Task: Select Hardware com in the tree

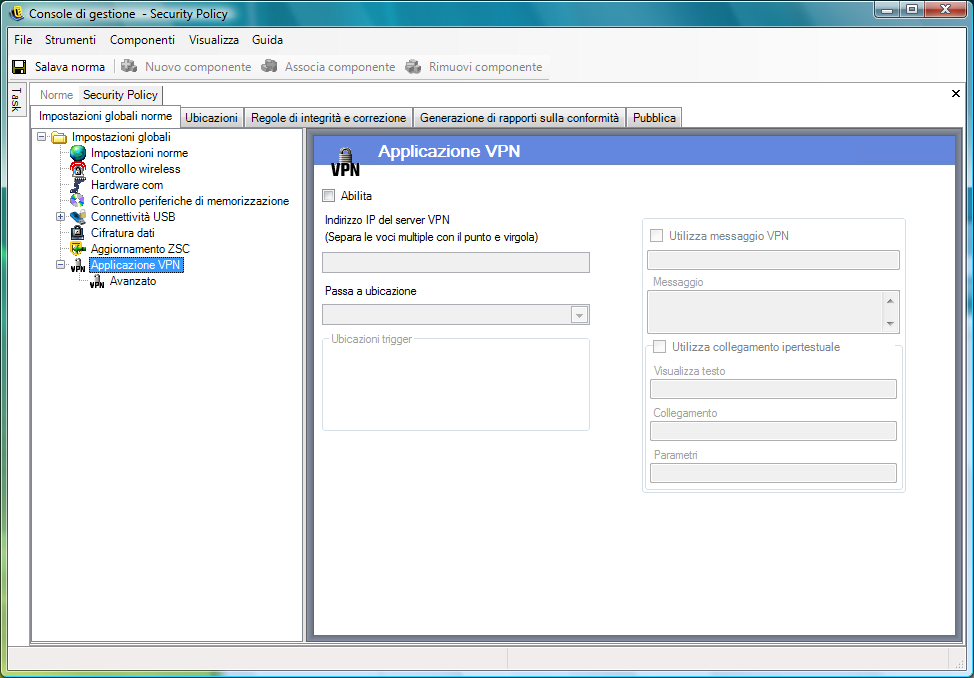Action: [127, 185]
